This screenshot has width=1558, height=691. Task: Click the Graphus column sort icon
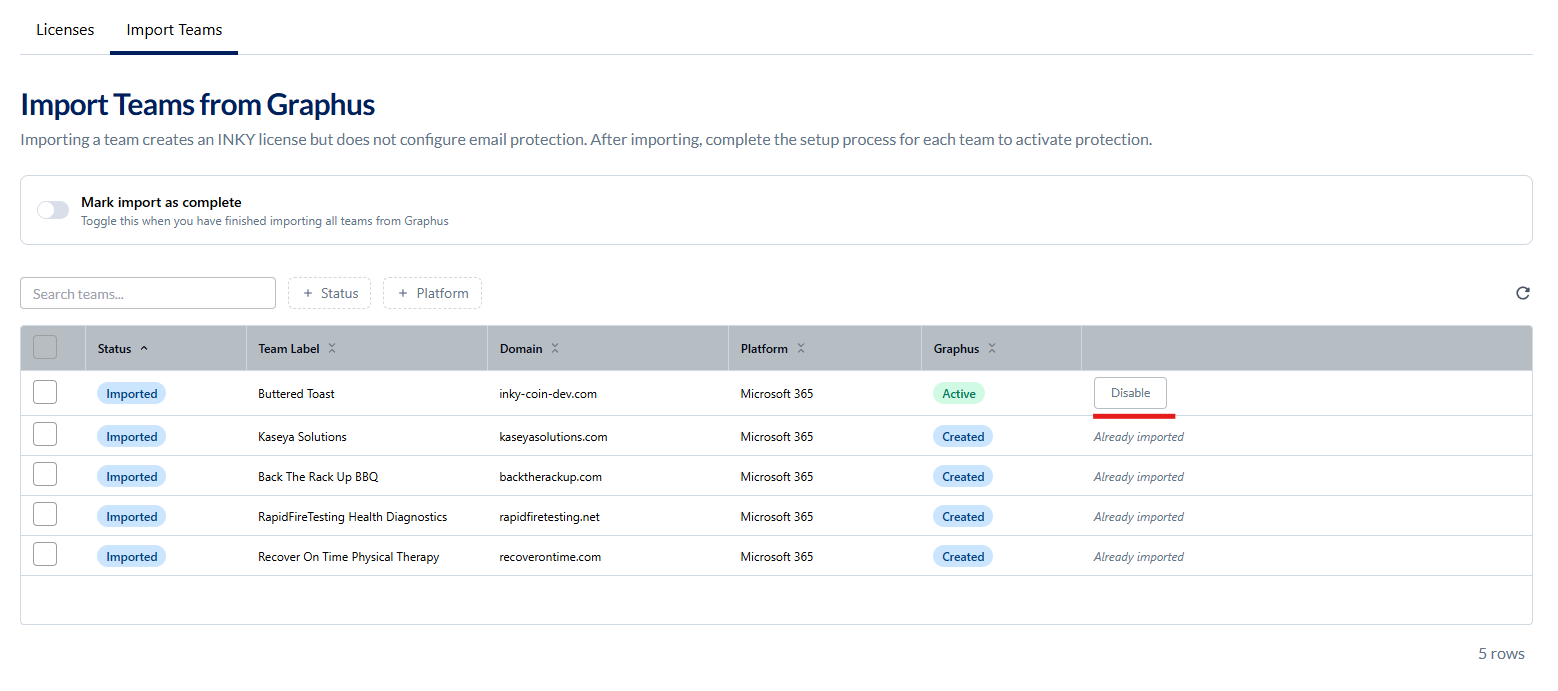pos(992,349)
